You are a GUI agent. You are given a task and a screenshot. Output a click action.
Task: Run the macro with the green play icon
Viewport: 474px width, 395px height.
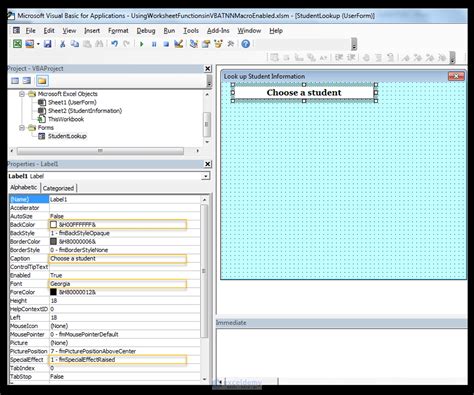coord(142,44)
